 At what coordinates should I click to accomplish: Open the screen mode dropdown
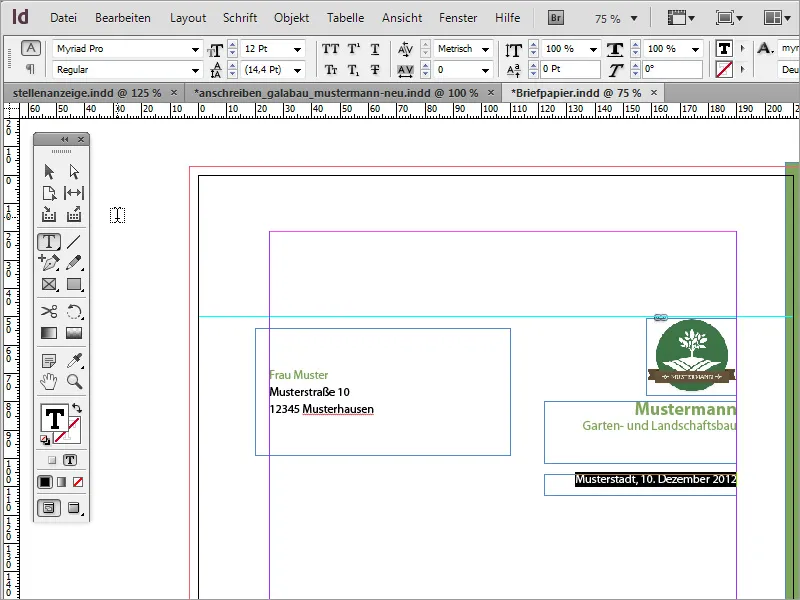(x=729, y=18)
